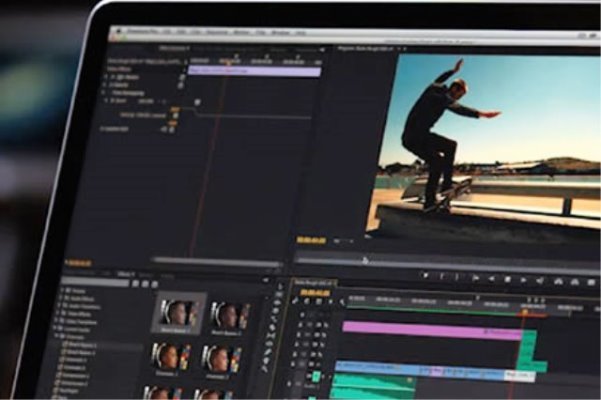Select the Rolling Edit tool
This screenshot has height=400, width=601.
[275, 311]
